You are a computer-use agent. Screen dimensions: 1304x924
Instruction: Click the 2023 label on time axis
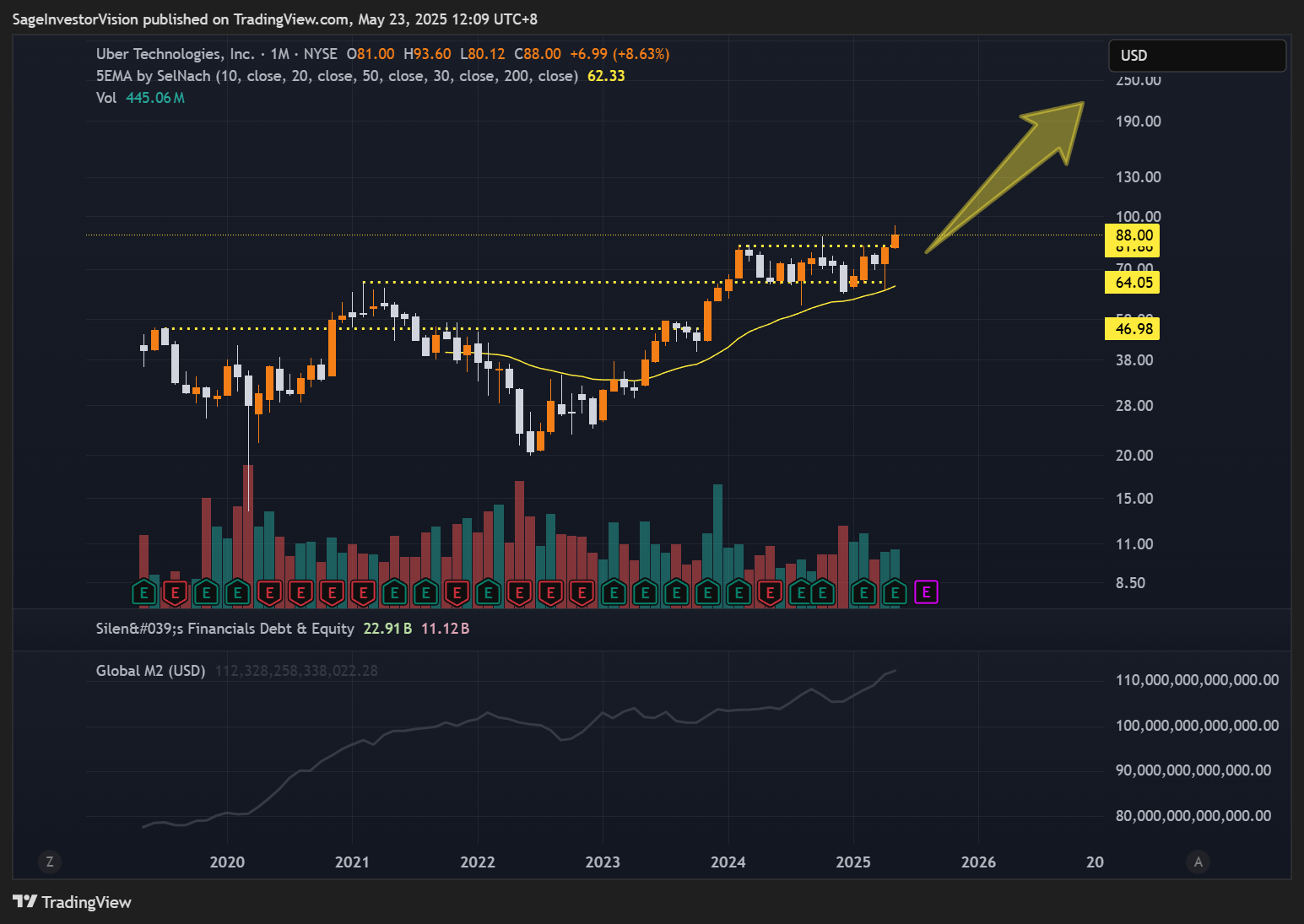[x=603, y=862]
